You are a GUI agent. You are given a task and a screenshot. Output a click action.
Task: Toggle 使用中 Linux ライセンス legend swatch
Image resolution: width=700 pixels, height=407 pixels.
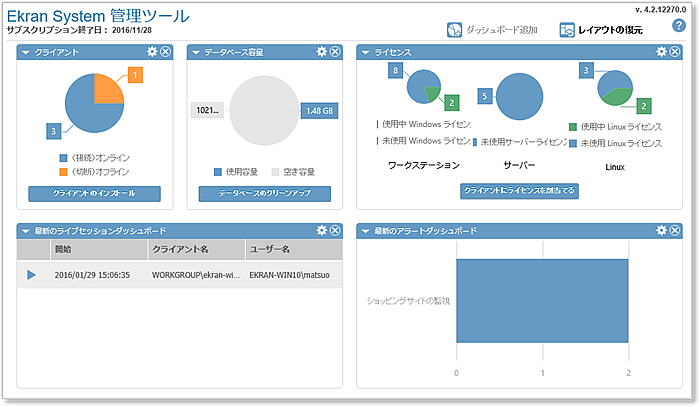(x=573, y=127)
